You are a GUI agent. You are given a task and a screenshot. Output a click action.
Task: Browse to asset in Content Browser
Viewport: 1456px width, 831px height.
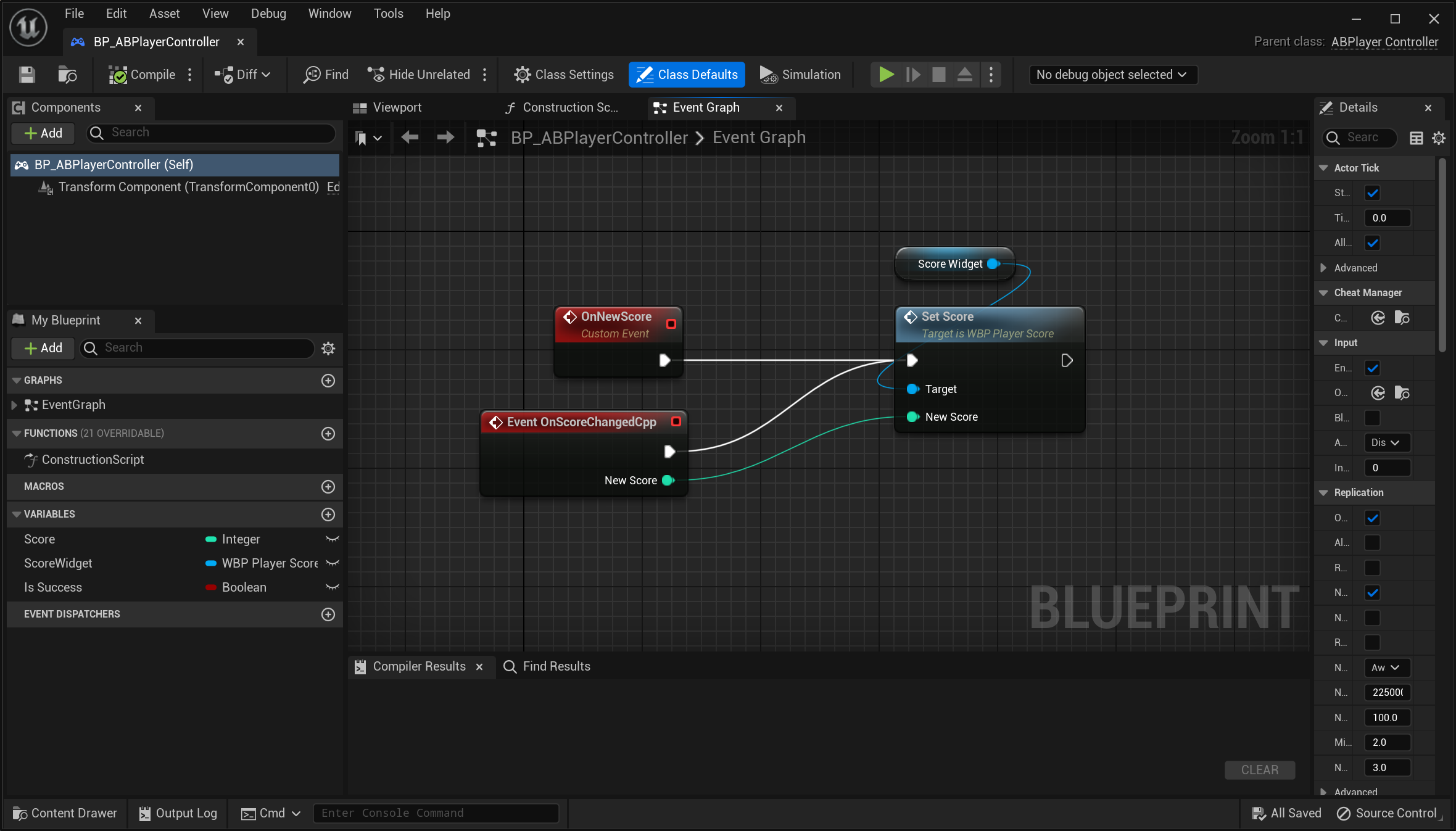tap(67, 75)
